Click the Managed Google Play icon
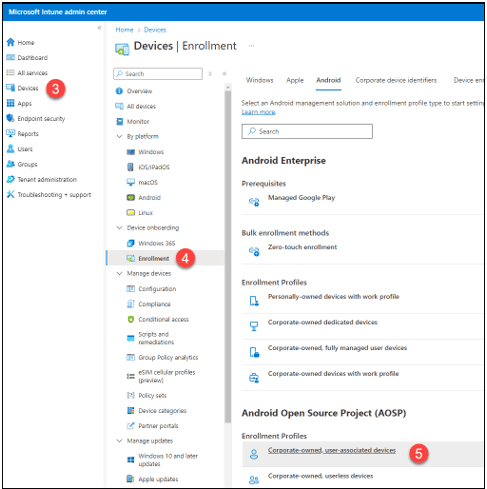 point(254,202)
